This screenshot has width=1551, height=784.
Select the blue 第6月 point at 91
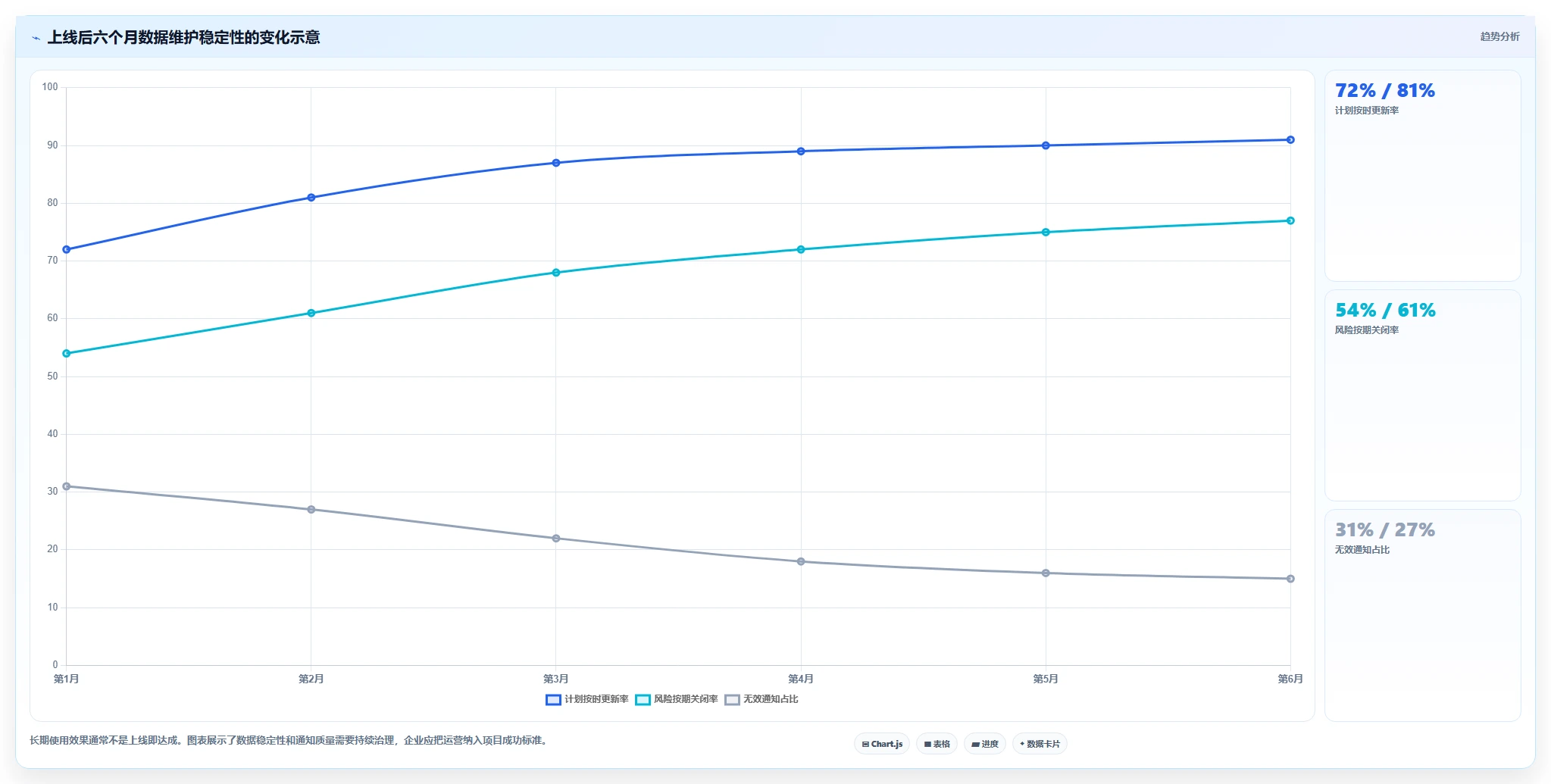point(1290,139)
